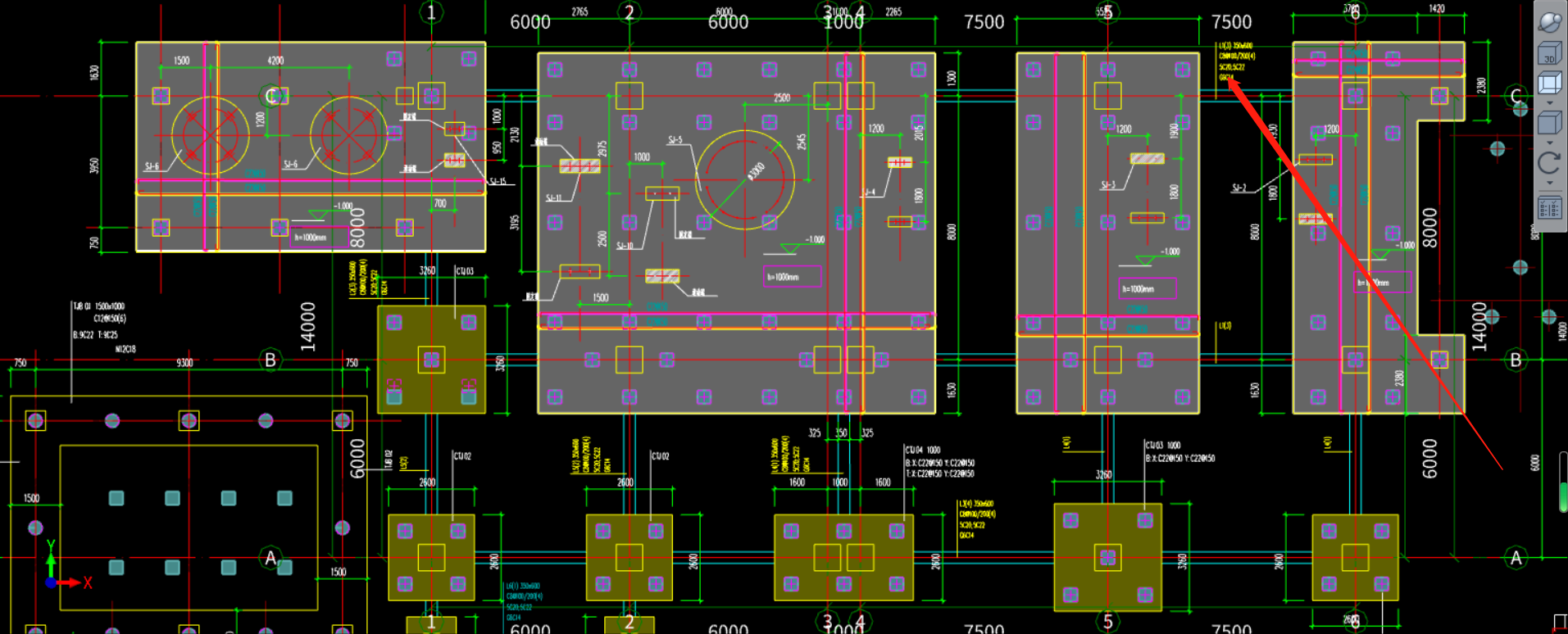Expand the rotate tool dropdown arrow
This screenshot has height=634, width=1568.
tap(1549, 183)
